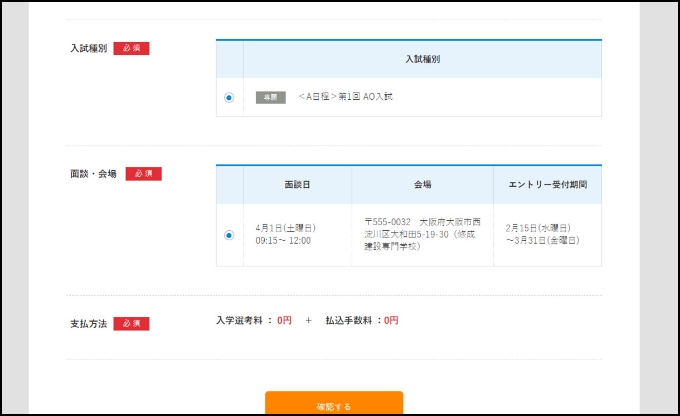The image size is (680, 416).
Task: Click the 面談日 column header
Action: pos(297,185)
